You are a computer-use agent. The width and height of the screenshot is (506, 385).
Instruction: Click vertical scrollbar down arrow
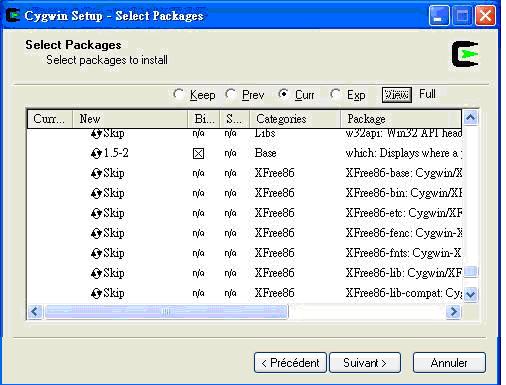pos(470,294)
